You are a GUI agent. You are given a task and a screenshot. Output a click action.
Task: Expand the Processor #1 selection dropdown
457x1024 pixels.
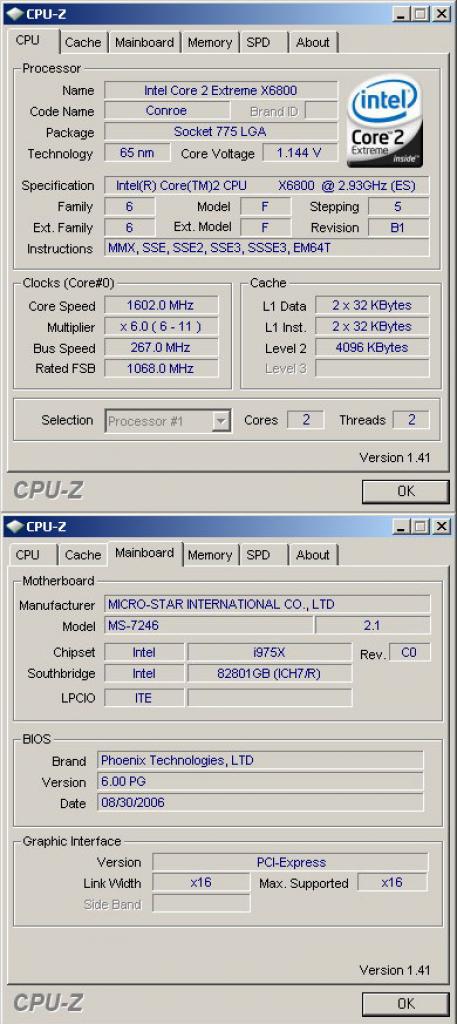[222, 421]
